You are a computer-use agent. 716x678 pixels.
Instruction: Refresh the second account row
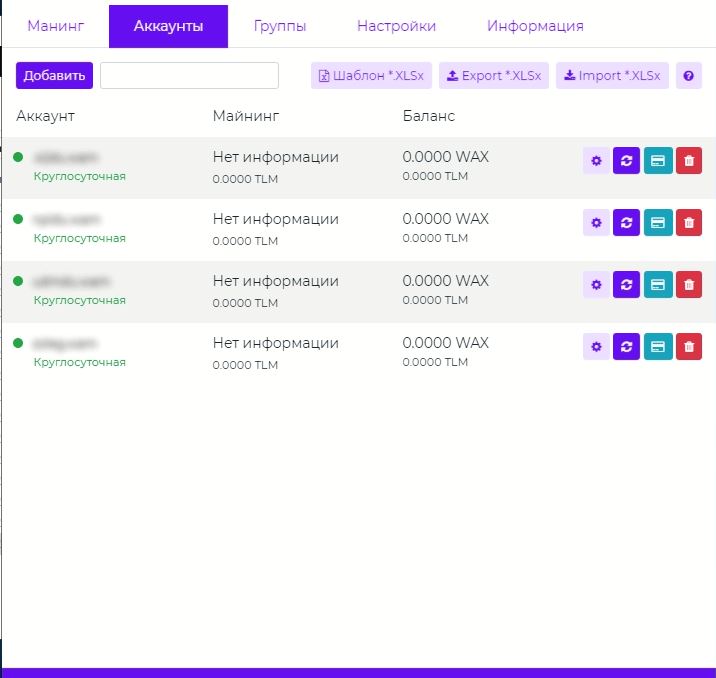tap(626, 223)
